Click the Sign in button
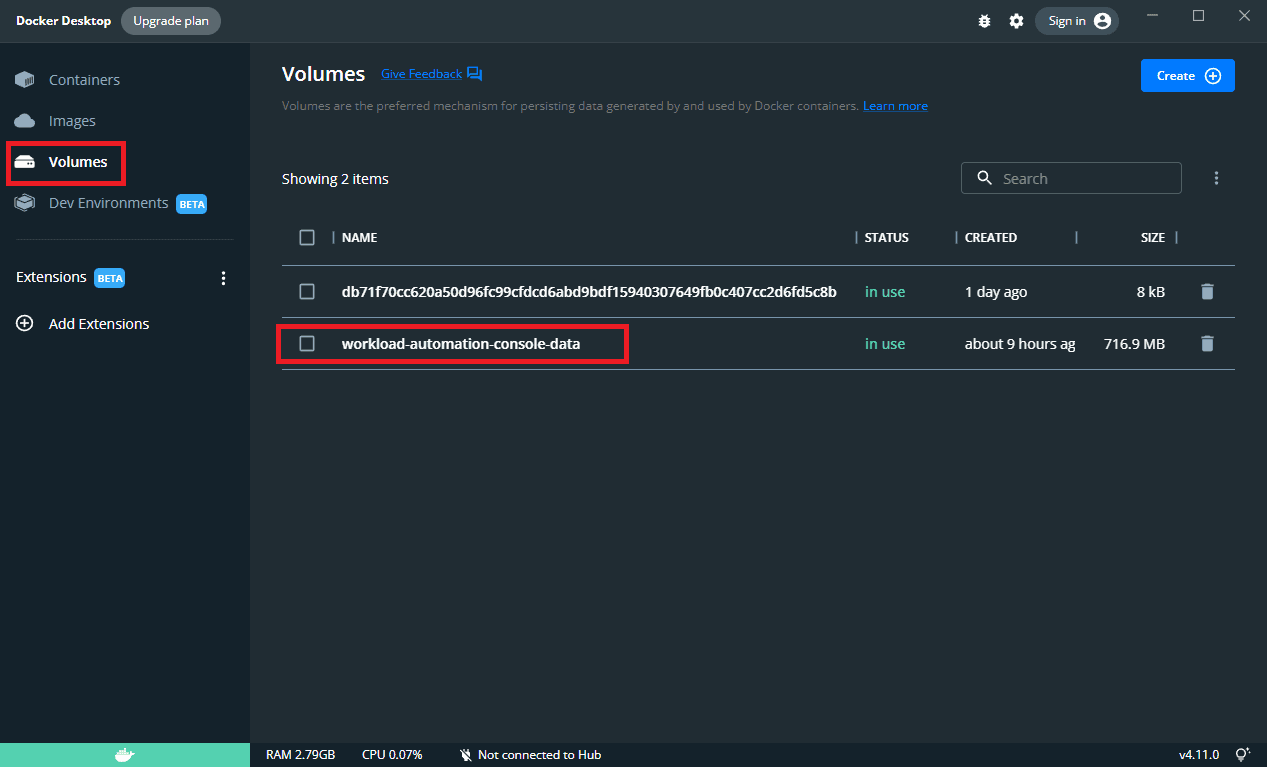1267x767 pixels. coord(1077,21)
